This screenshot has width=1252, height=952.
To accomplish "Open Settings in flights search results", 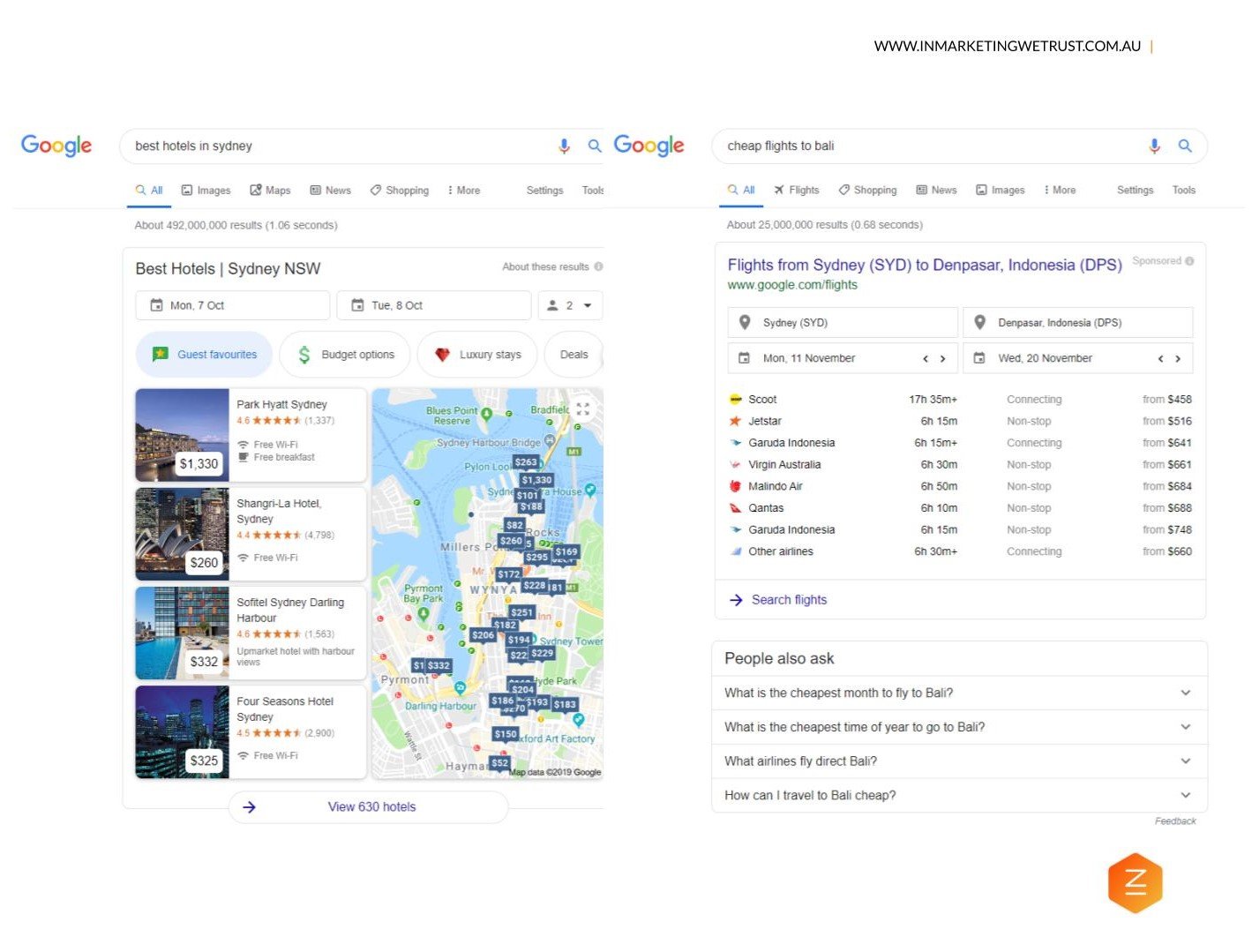I will 1135,191.
